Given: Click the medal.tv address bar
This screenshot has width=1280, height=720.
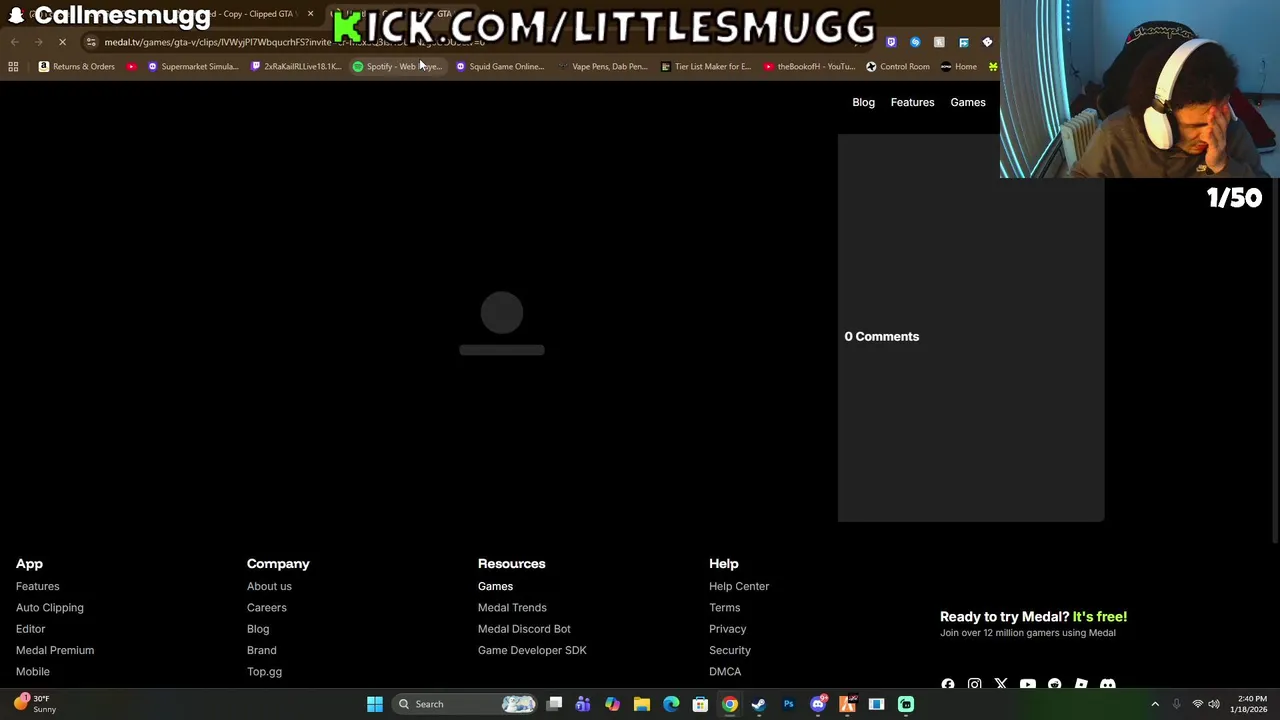Looking at the screenshot, I should (x=470, y=42).
